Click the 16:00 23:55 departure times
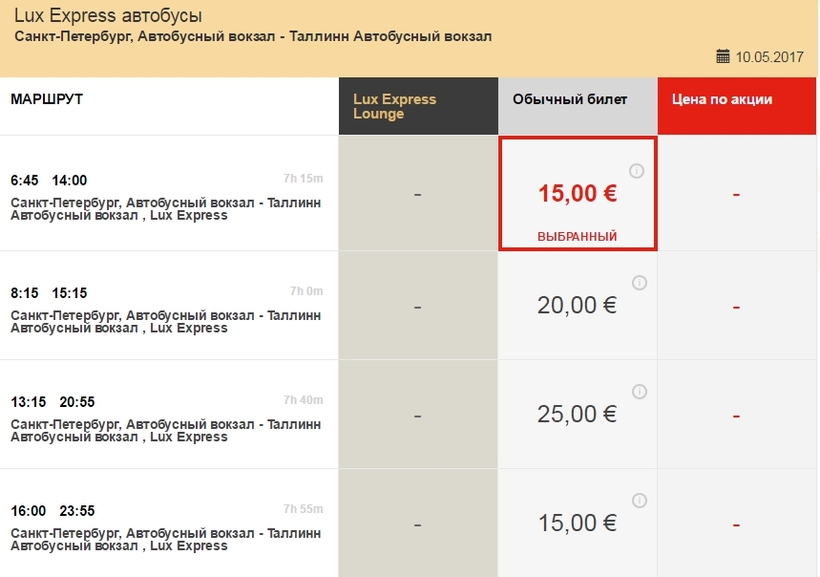 [x=53, y=511]
